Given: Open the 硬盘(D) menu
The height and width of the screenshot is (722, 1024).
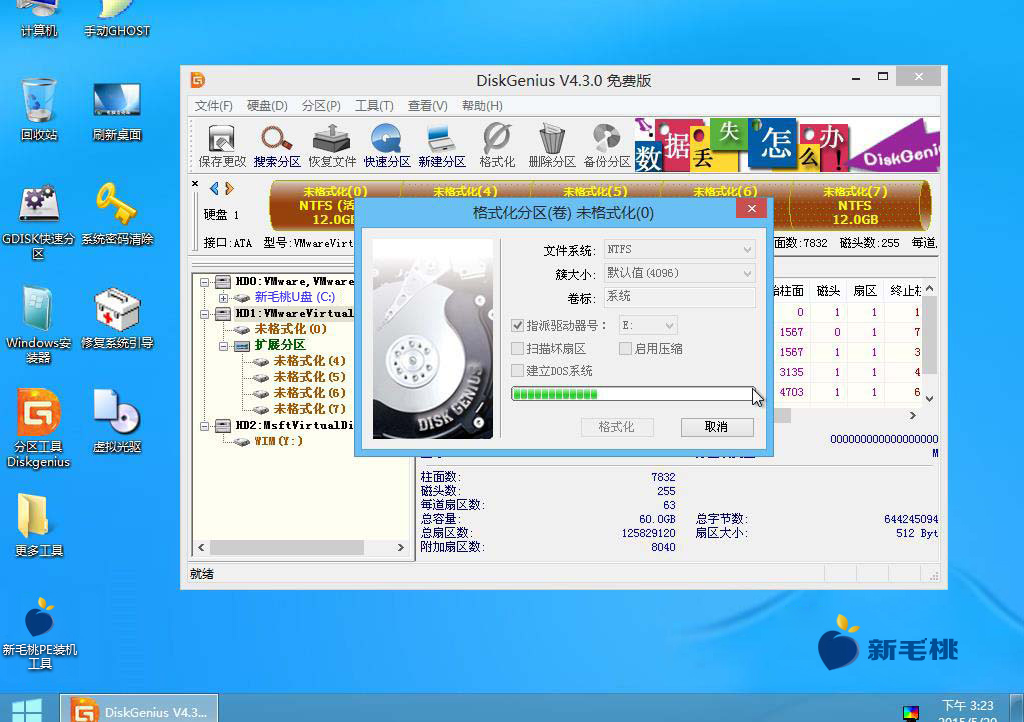Looking at the screenshot, I should pos(267,106).
